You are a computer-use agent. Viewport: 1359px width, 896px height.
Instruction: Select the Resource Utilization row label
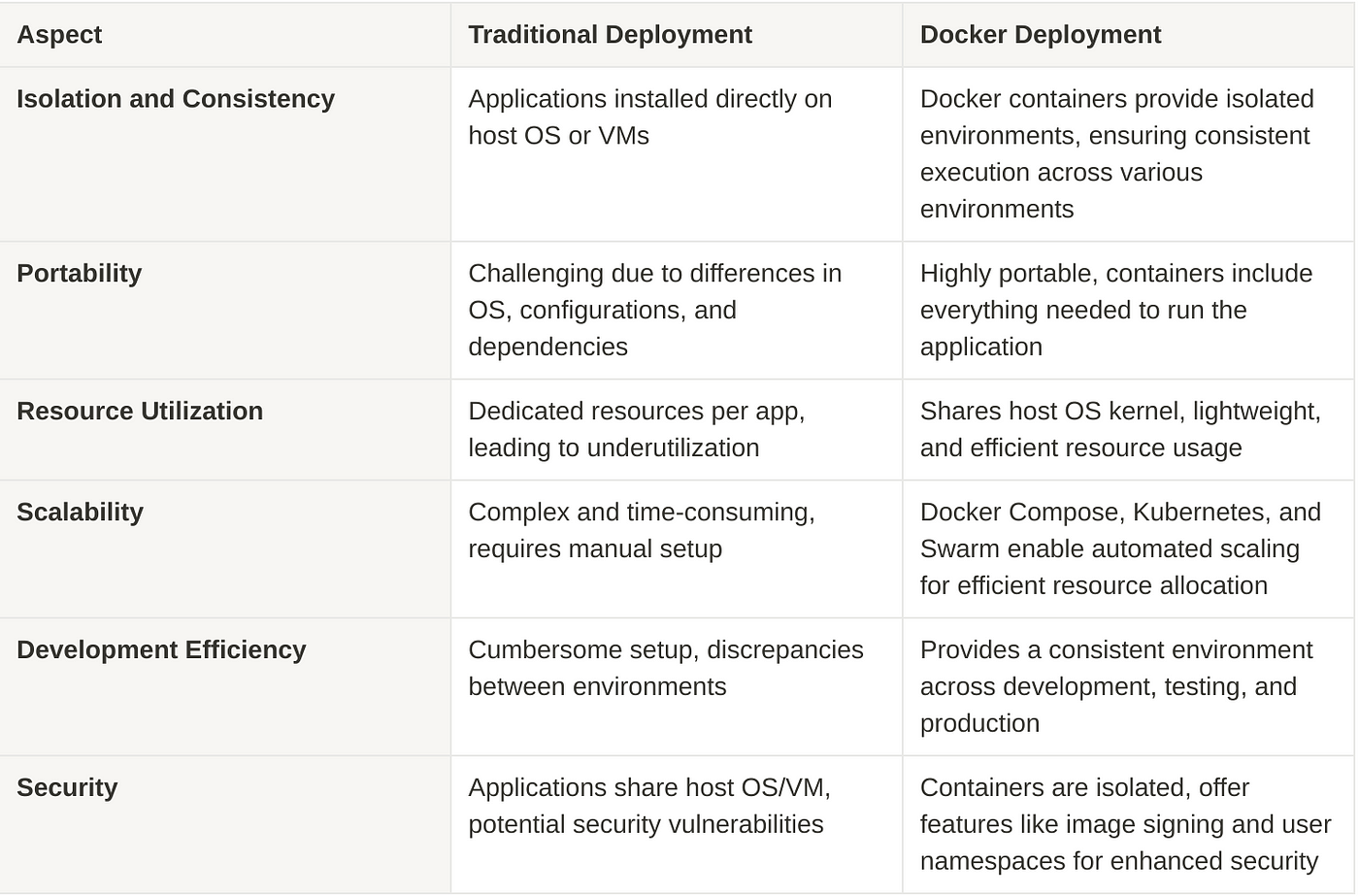click(140, 412)
